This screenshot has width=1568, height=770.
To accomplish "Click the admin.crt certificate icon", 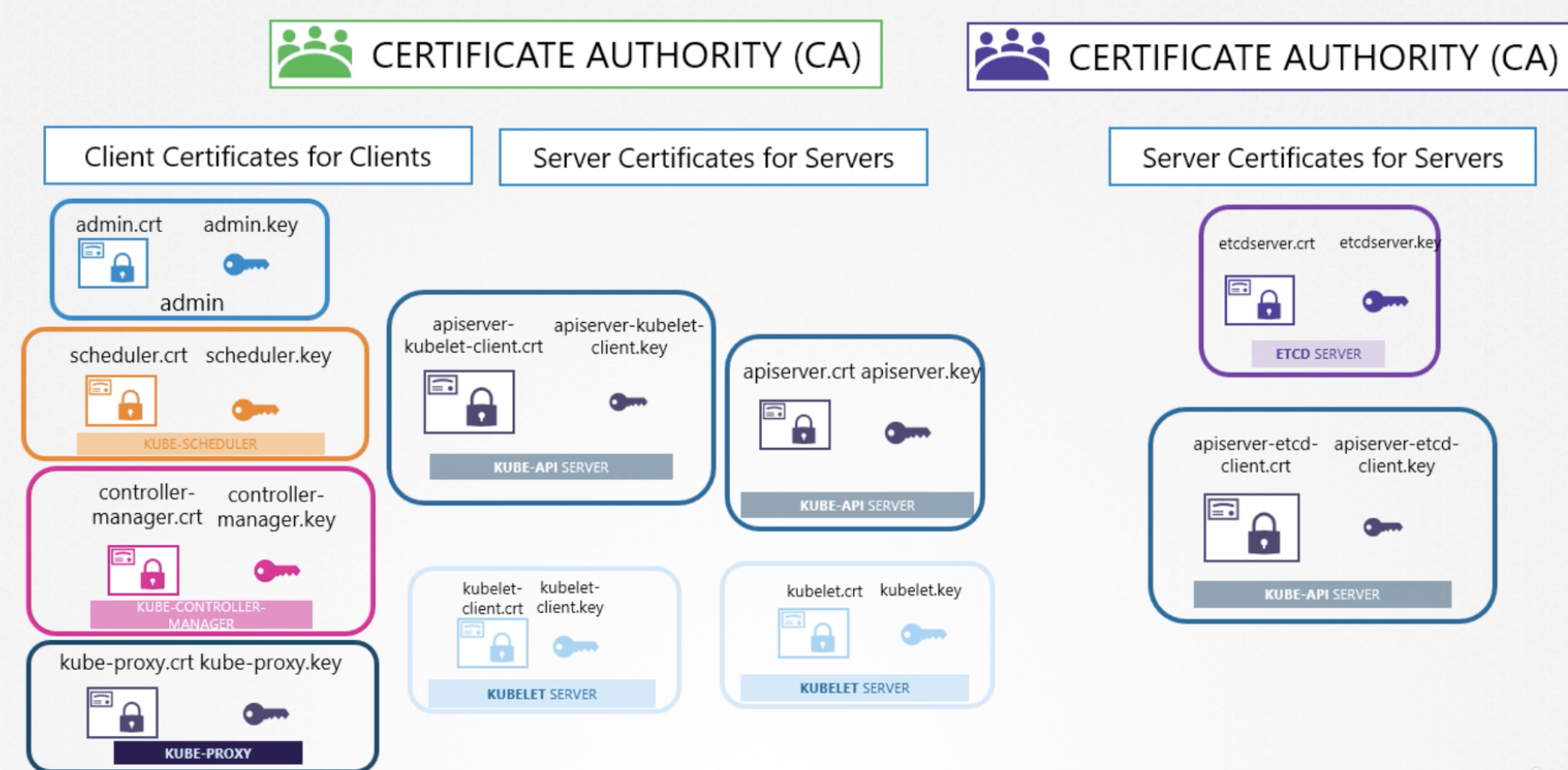I will click(113, 263).
